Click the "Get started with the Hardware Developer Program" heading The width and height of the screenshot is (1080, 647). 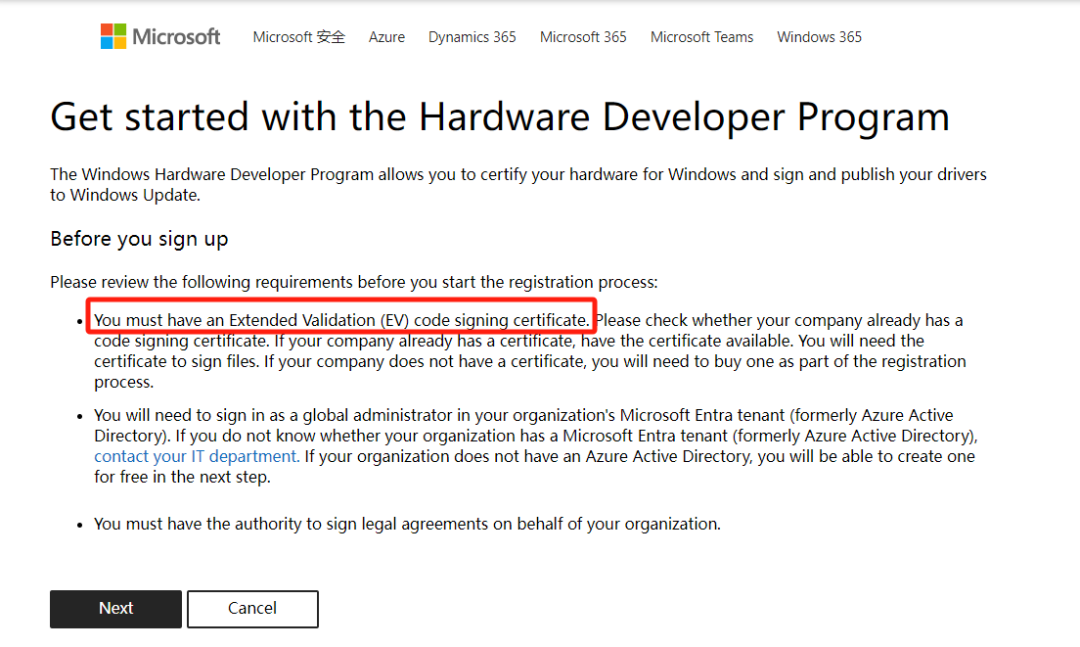tap(499, 117)
